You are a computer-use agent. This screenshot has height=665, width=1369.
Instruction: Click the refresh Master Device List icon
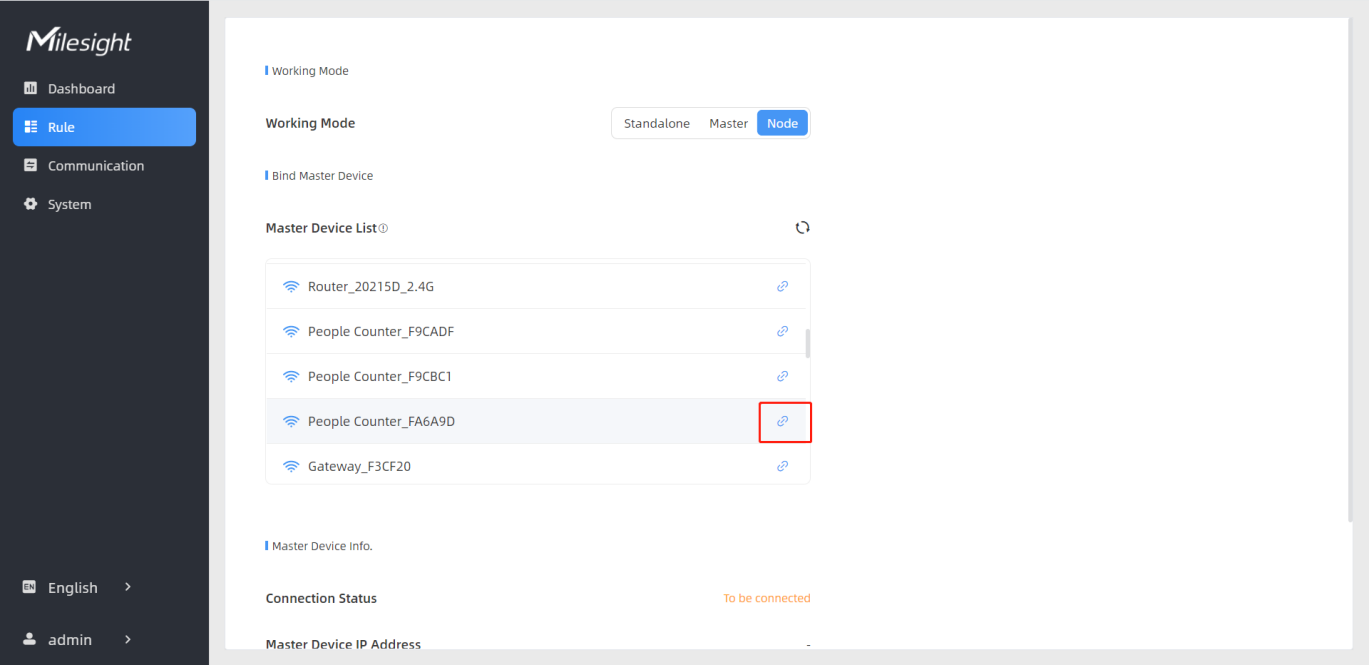pos(802,228)
